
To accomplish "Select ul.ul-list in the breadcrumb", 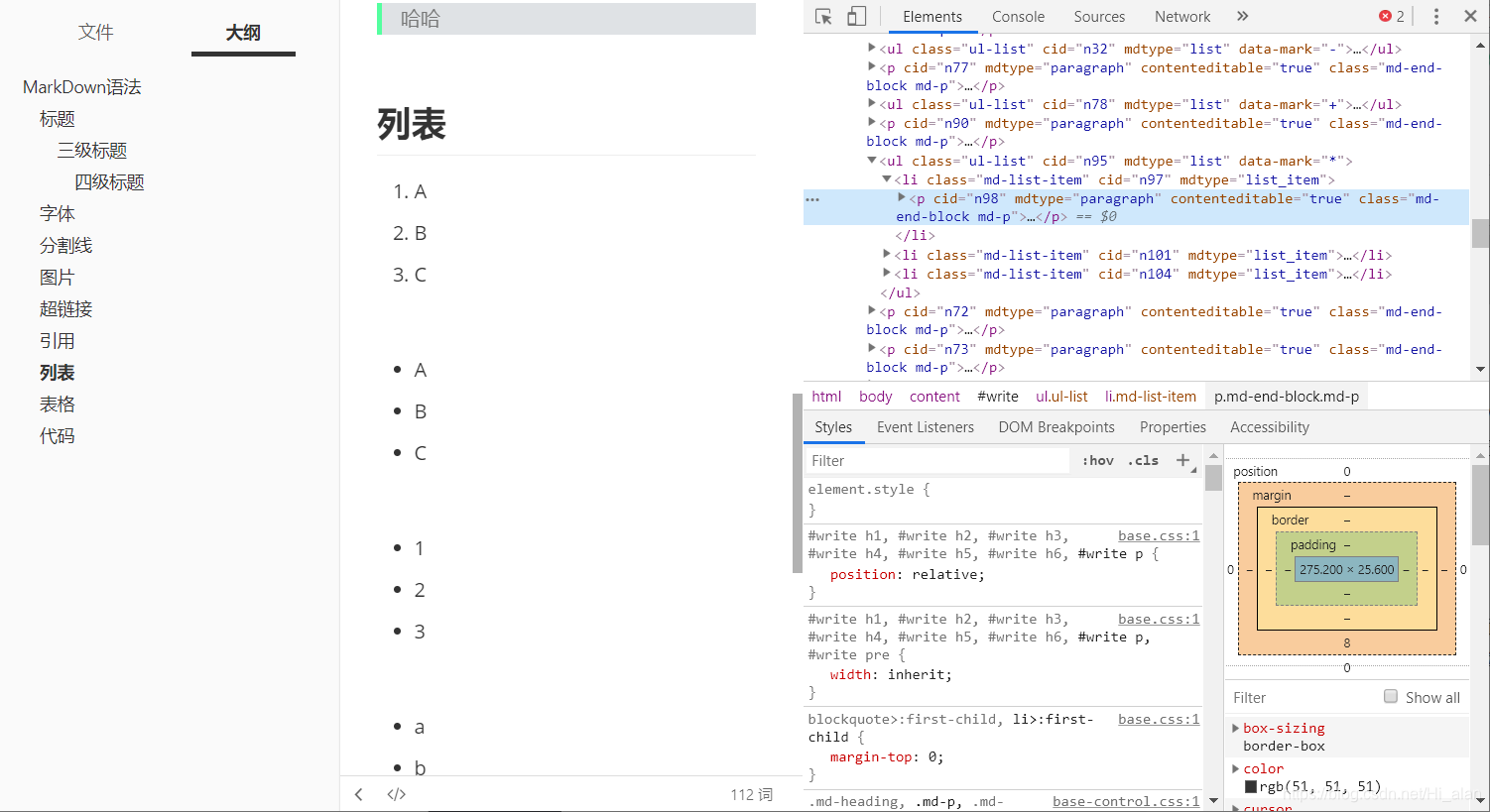I will point(1061,397).
